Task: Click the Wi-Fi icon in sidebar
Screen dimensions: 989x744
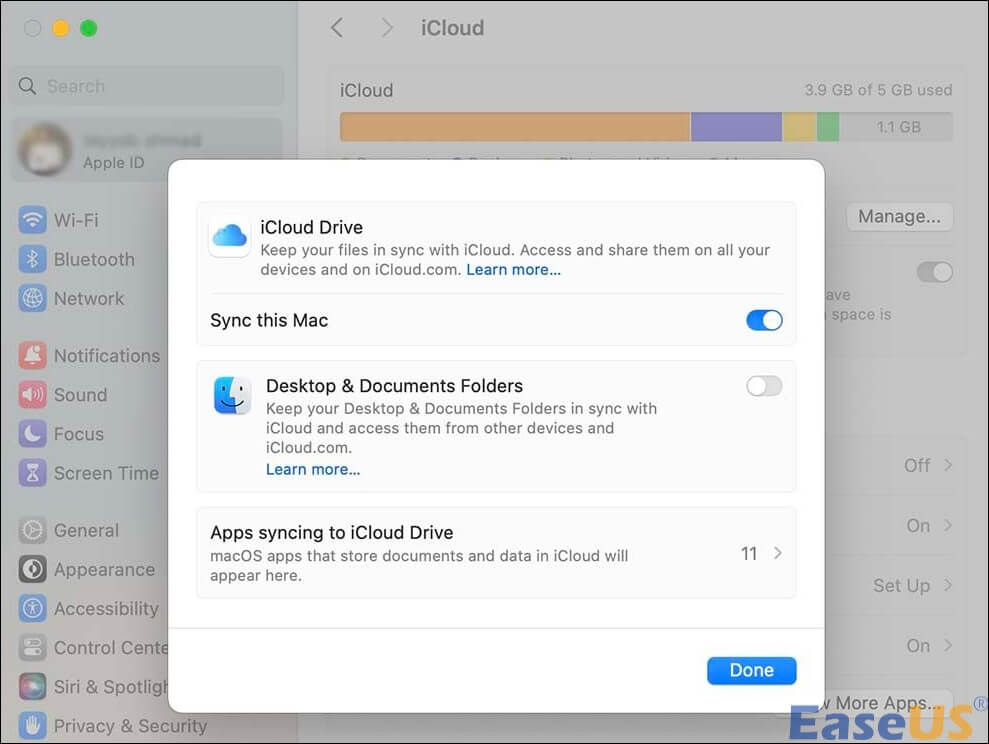Action: click(33, 220)
